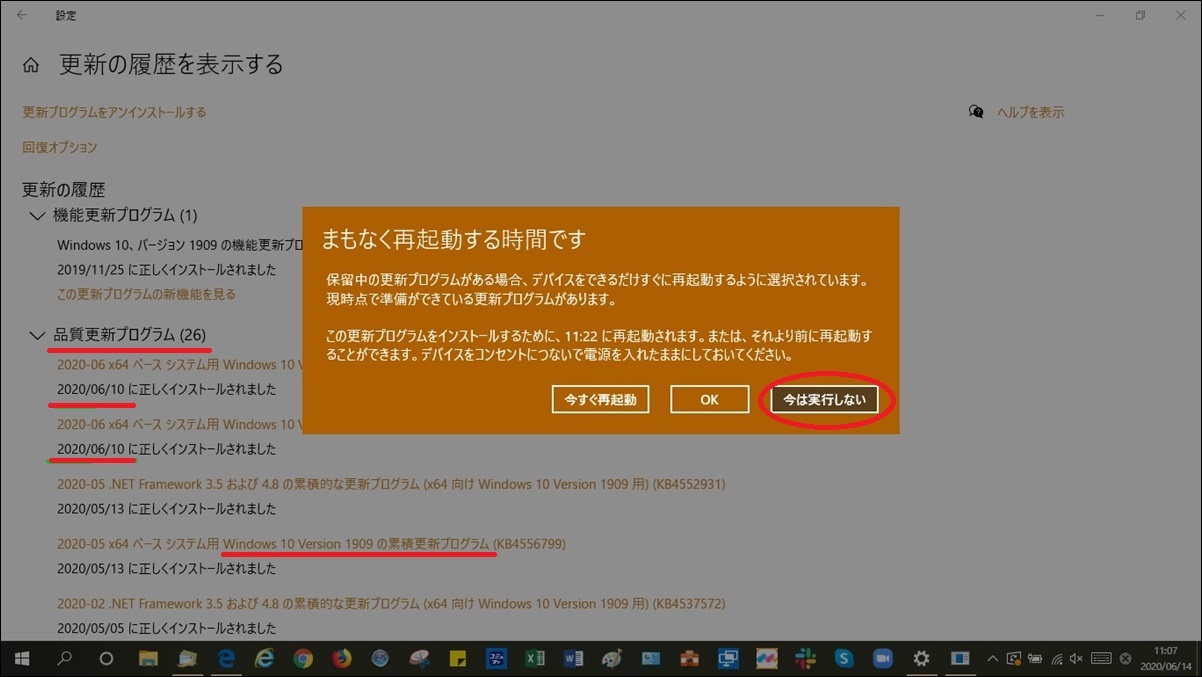
Task: Open the ヘルプを表示 help link
Action: click(1030, 112)
